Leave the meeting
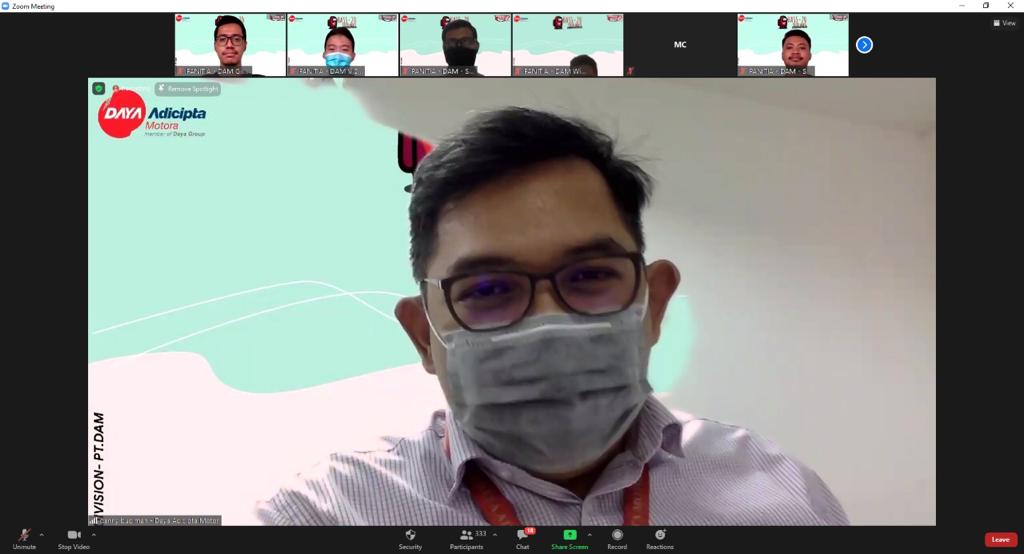Screen dimensions: 1024x554 pyautogui.click(x=1000, y=540)
